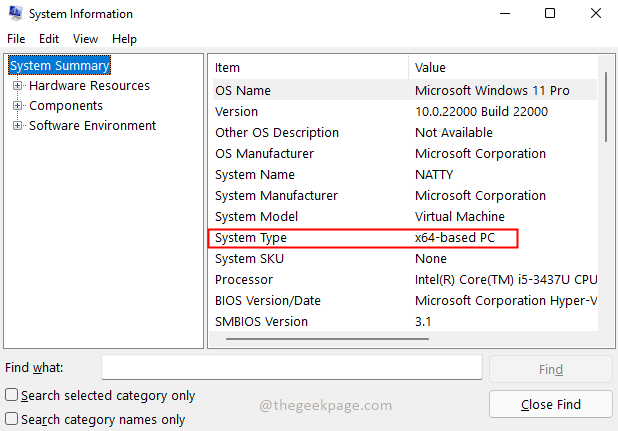The image size is (618, 431).
Task: Click the value x64-based PC
Action: tap(455, 238)
